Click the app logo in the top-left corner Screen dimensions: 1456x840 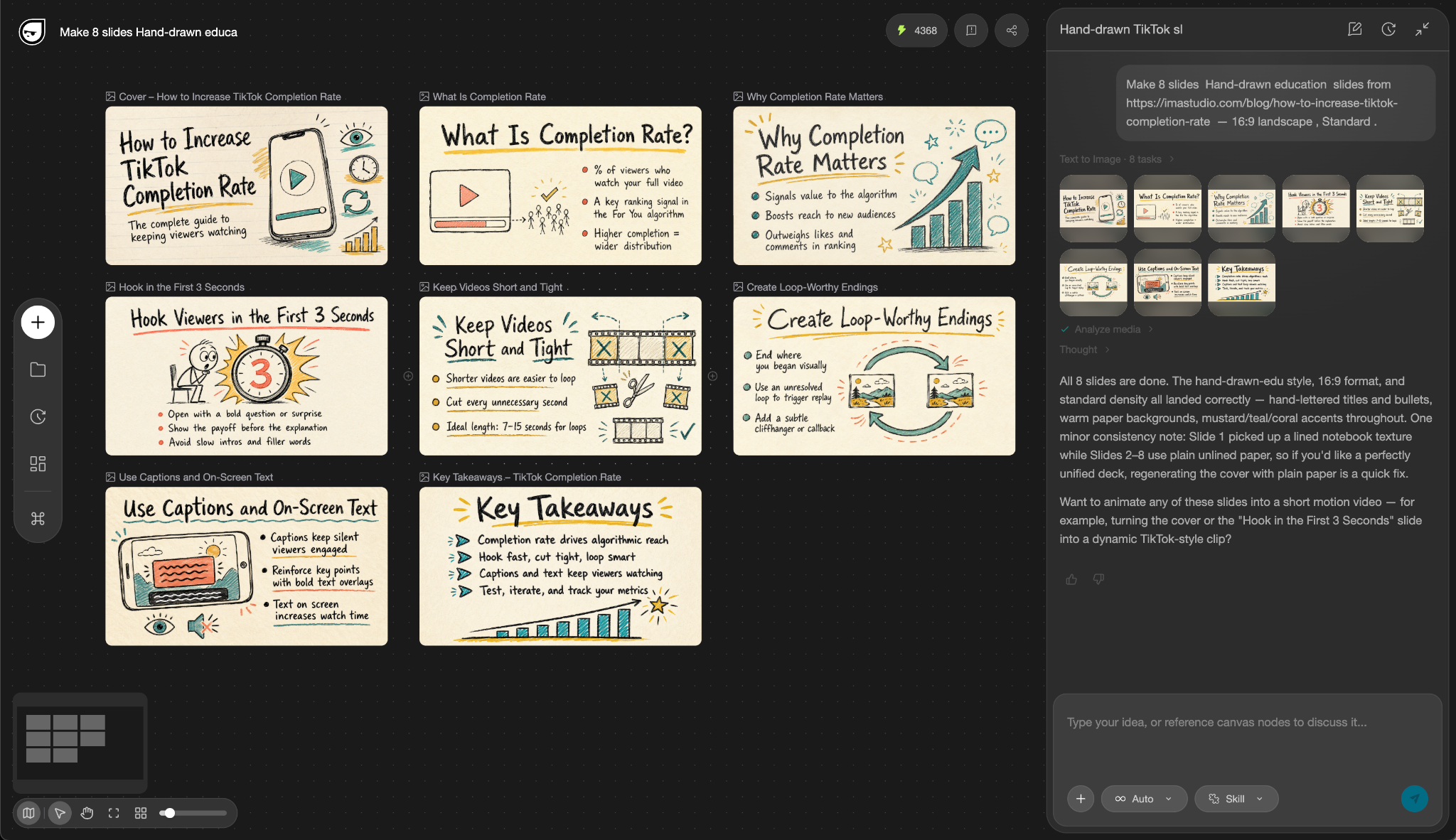tap(32, 32)
